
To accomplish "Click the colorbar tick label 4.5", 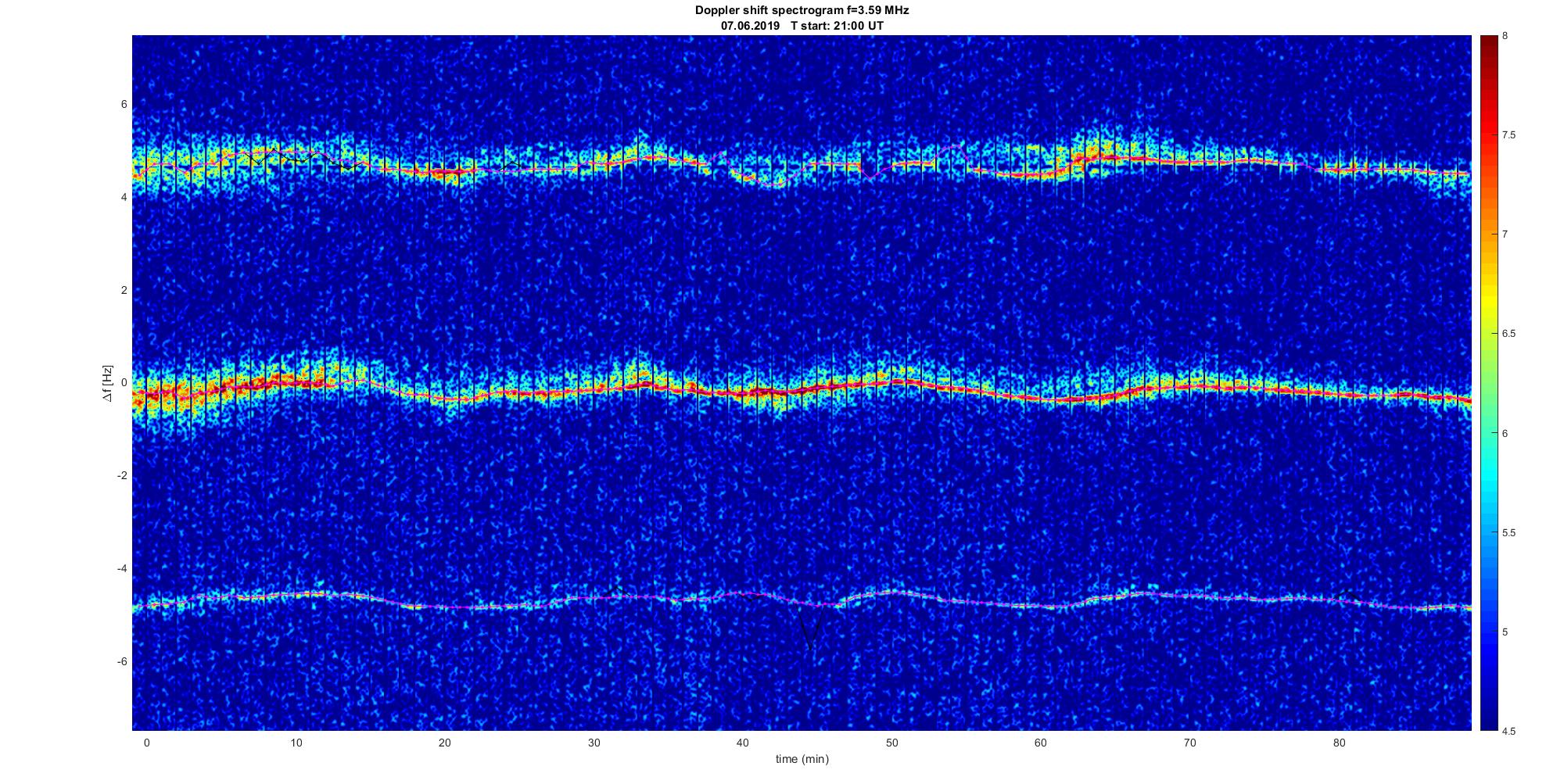I will [x=1508, y=732].
